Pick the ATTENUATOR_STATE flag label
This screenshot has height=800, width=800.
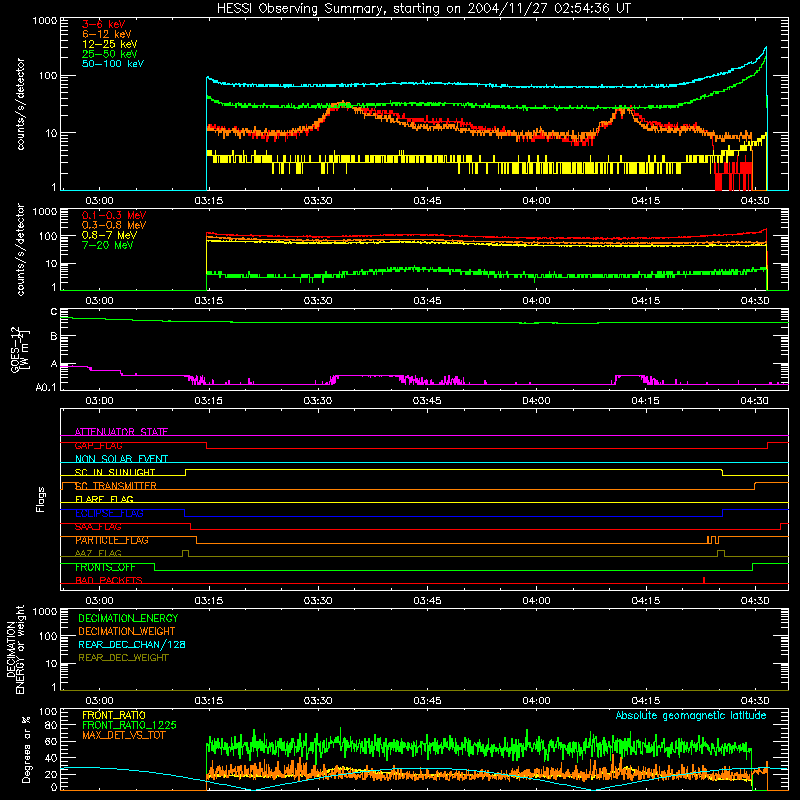pyautogui.click(x=121, y=432)
